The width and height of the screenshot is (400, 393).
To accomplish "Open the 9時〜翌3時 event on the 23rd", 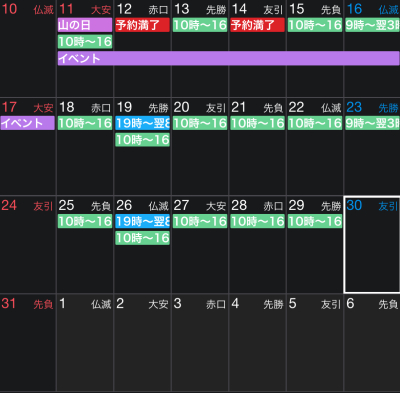I will tap(372, 123).
